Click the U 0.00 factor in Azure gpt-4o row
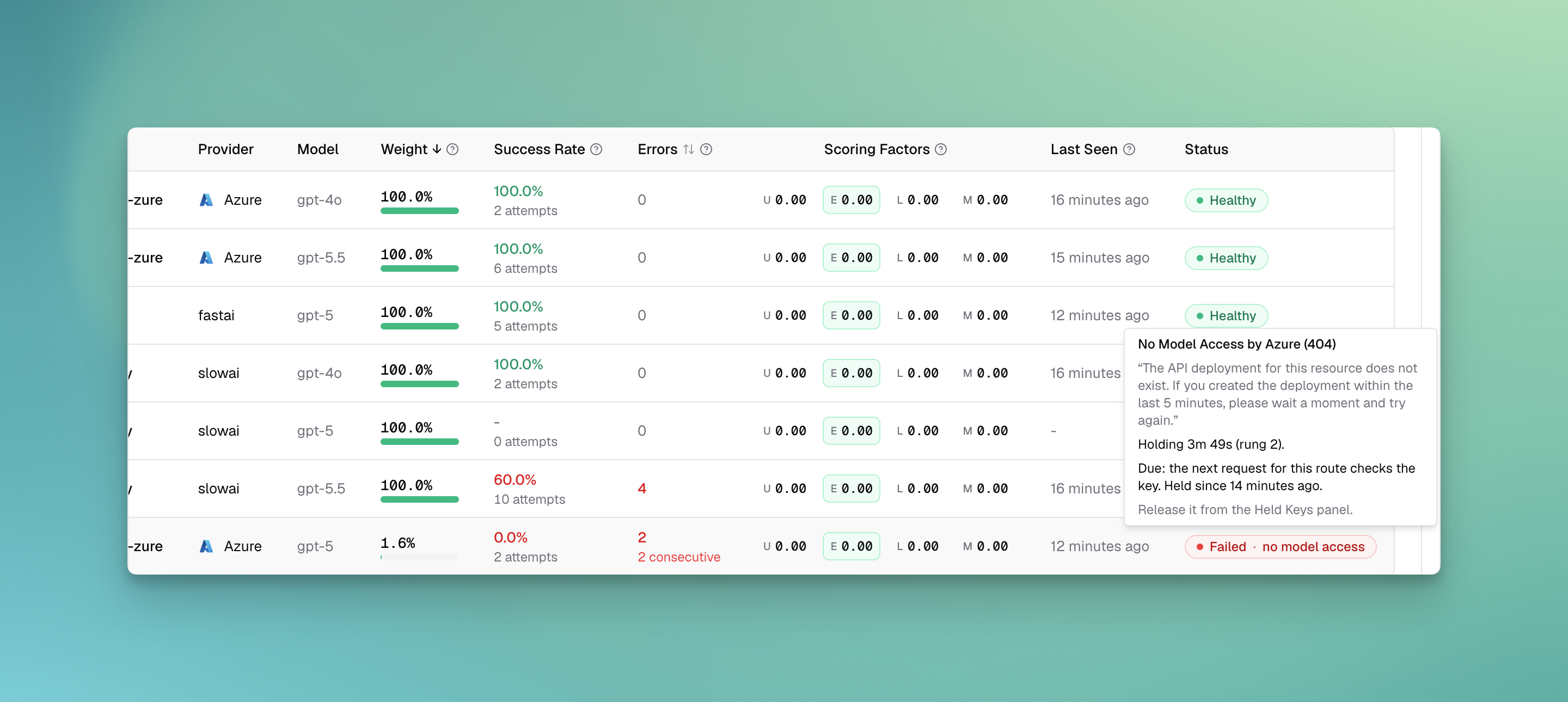The height and width of the screenshot is (702, 1568). point(785,200)
